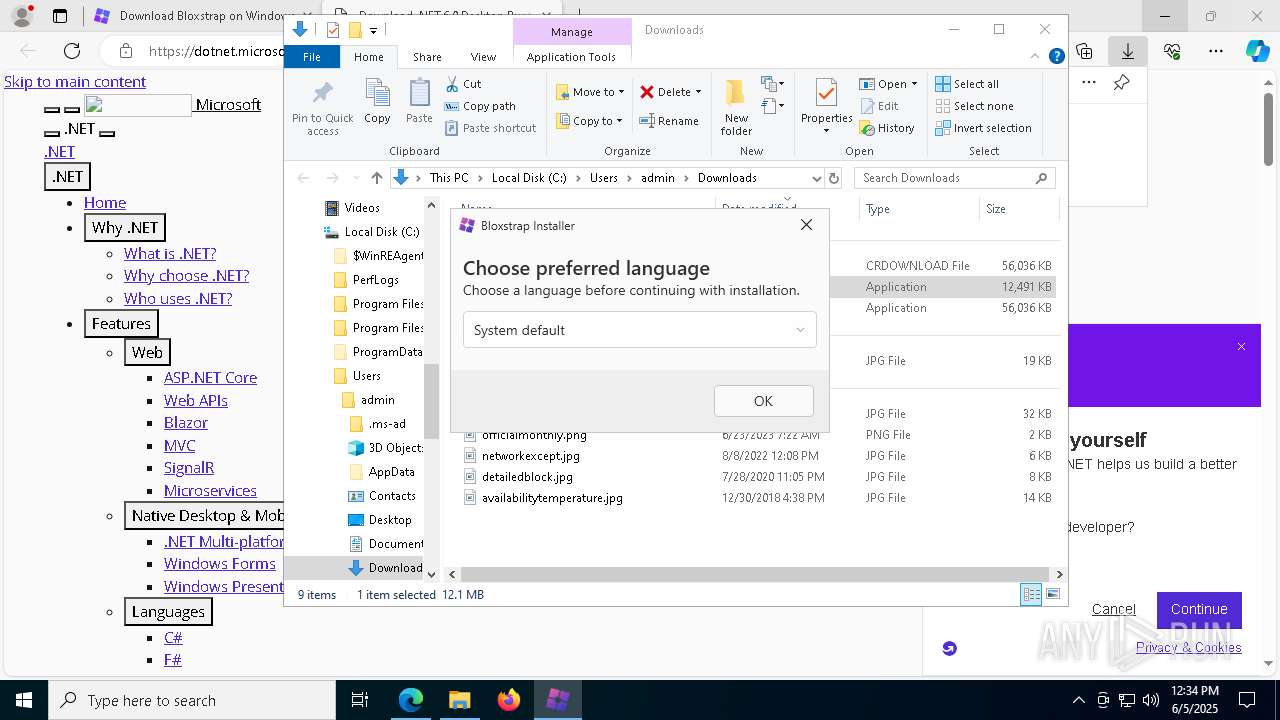Switch to the Home ribbon tab
Screen dimensions: 1280x720
coord(369,57)
